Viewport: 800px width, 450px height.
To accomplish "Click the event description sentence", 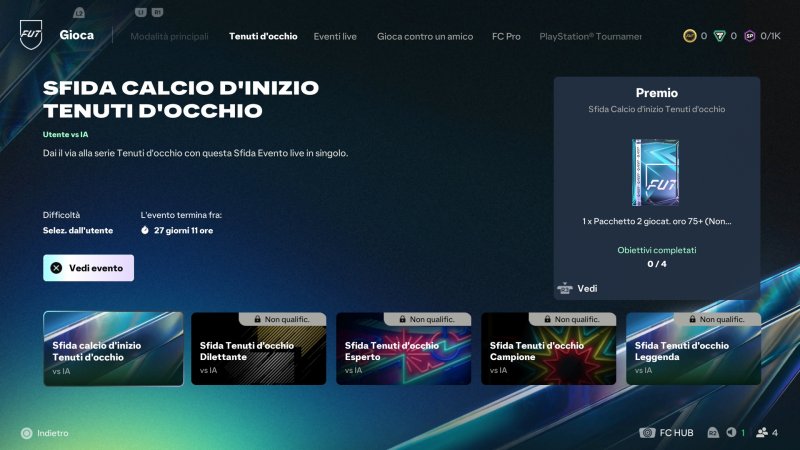I will coord(195,153).
